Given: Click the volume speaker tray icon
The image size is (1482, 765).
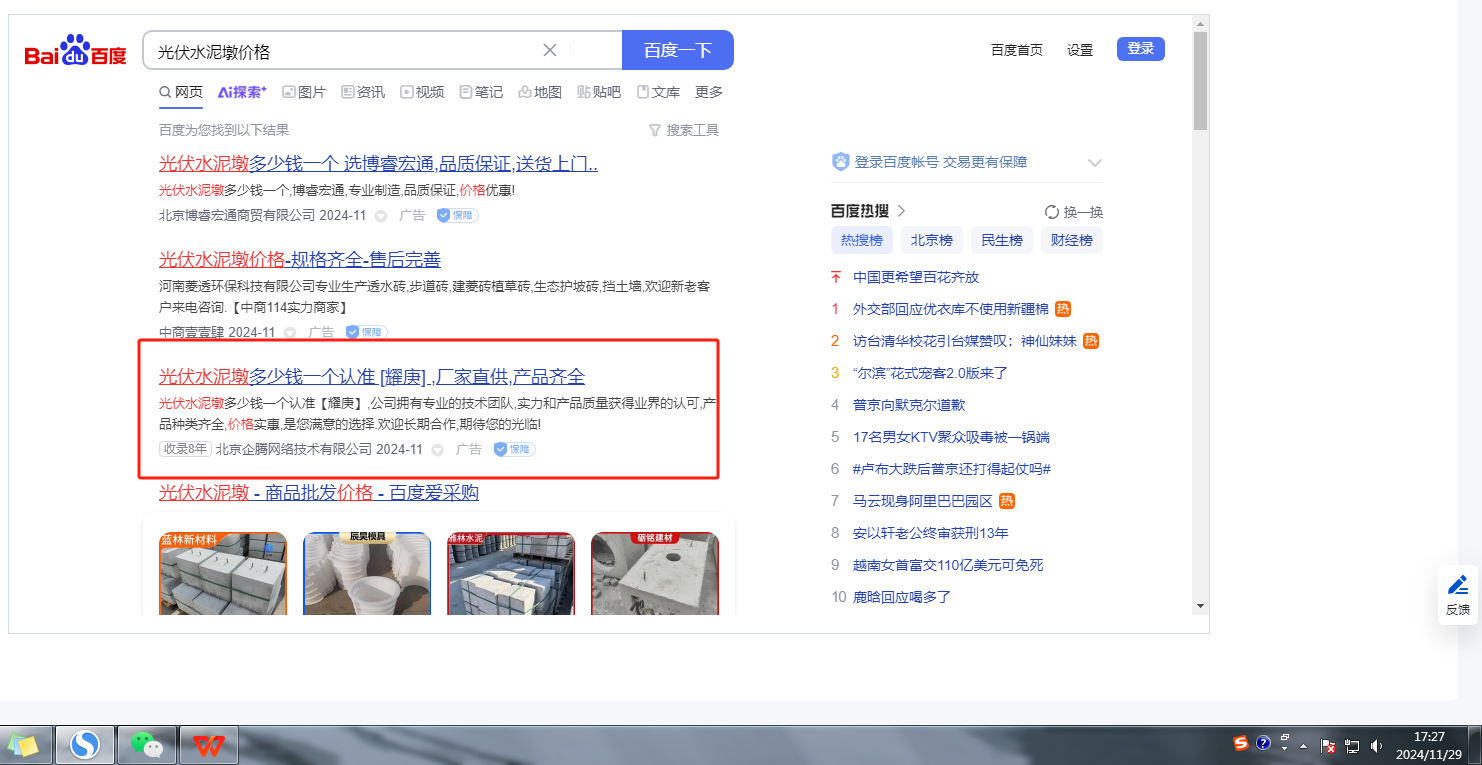Looking at the screenshot, I should pyautogui.click(x=1377, y=745).
